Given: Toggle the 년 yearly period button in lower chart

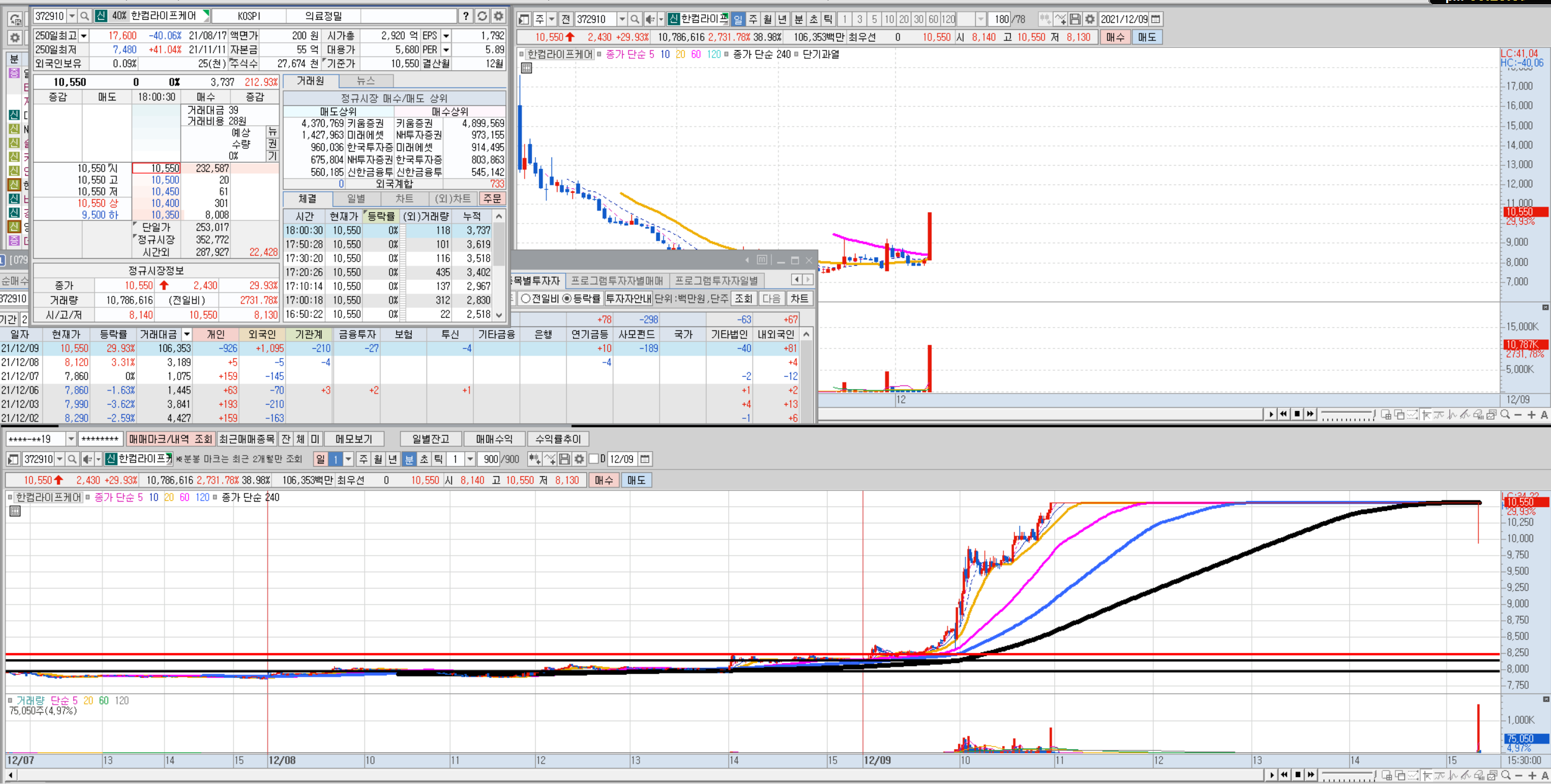Looking at the screenshot, I should pos(393,459).
